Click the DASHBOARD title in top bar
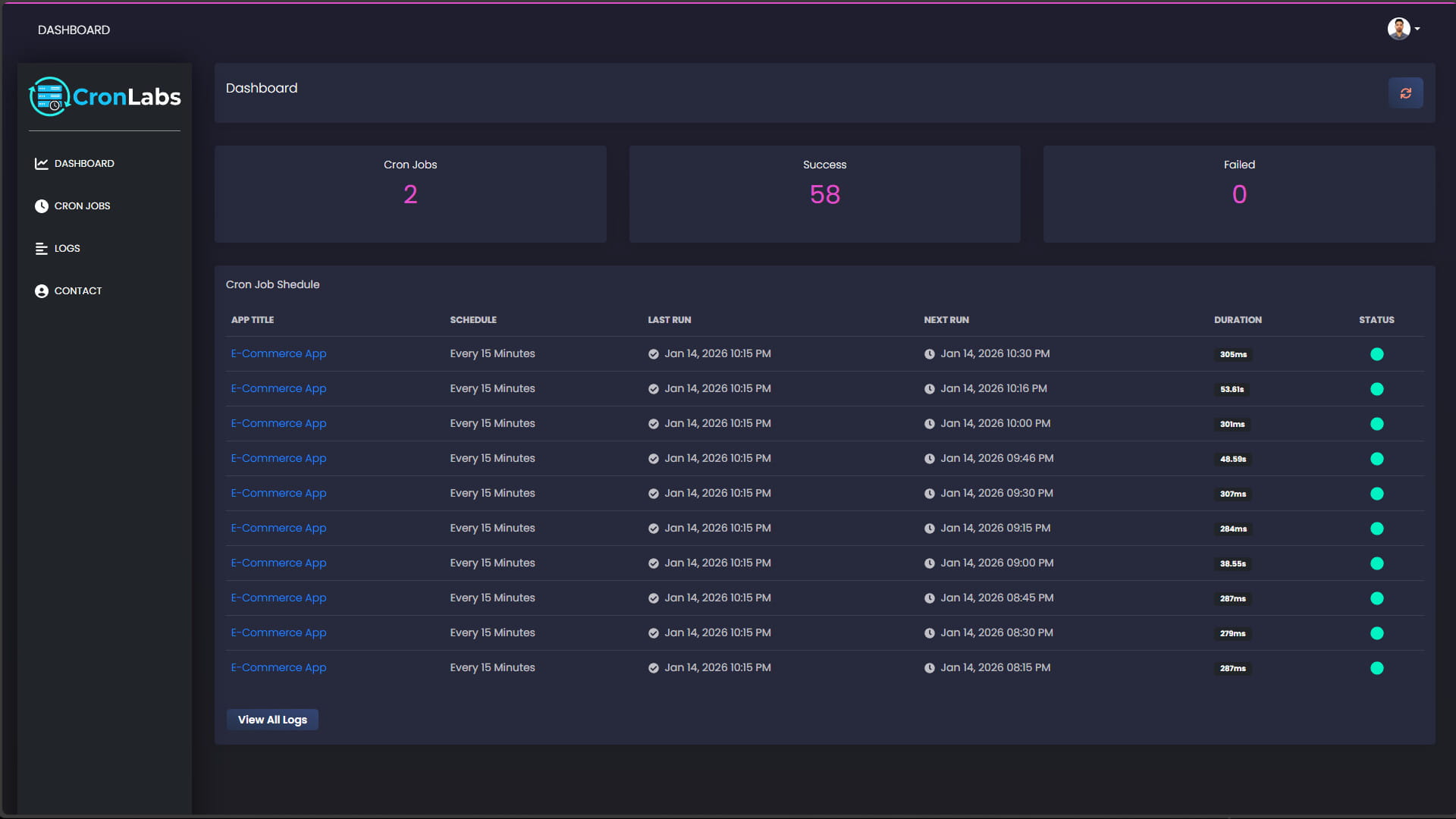The image size is (1456, 819). pos(74,30)
